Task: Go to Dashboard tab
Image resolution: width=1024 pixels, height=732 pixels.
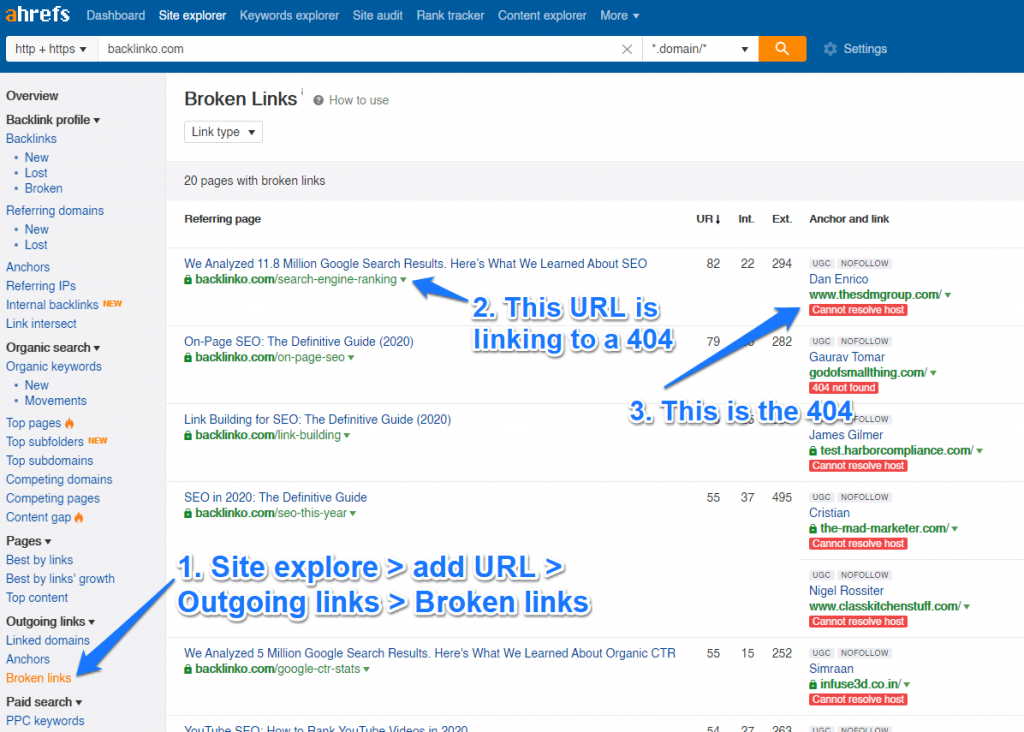Action: 116,15
